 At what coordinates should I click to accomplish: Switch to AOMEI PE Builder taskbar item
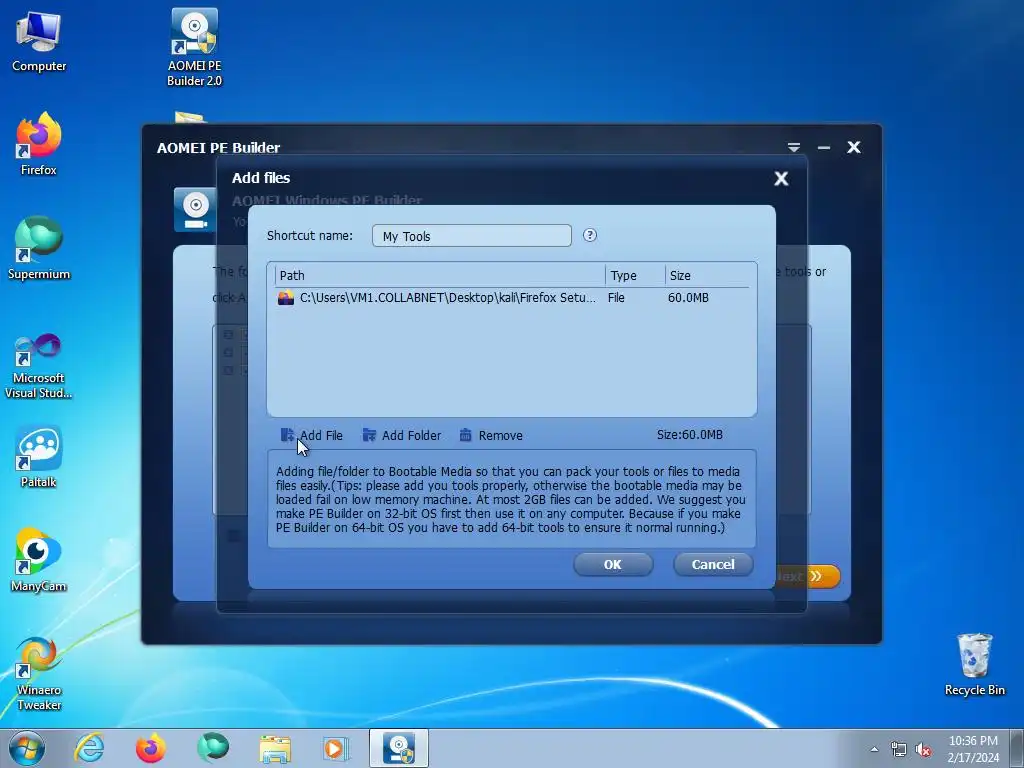click(399, 748)
